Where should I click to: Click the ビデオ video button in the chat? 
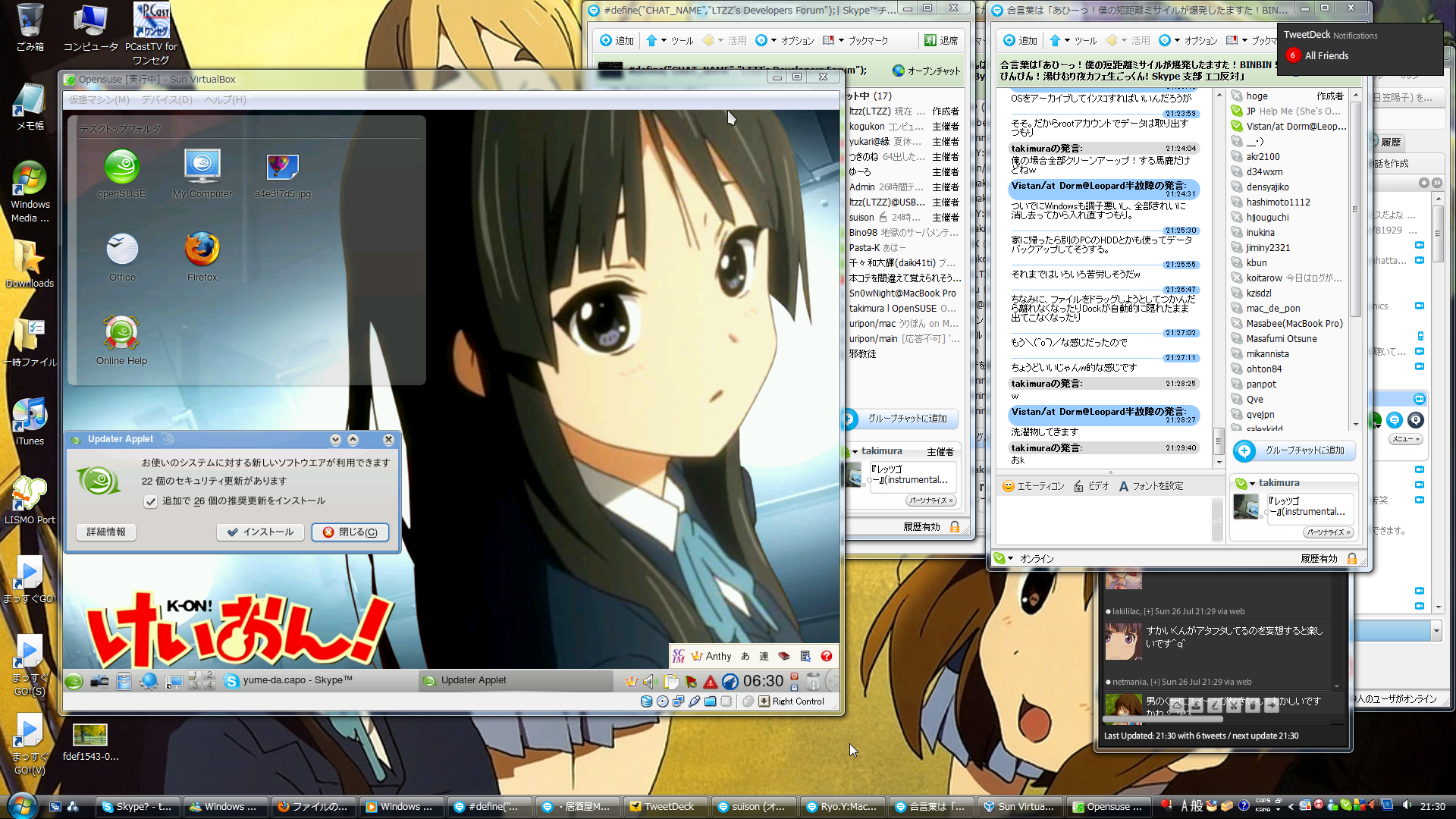pos(1091,486)
